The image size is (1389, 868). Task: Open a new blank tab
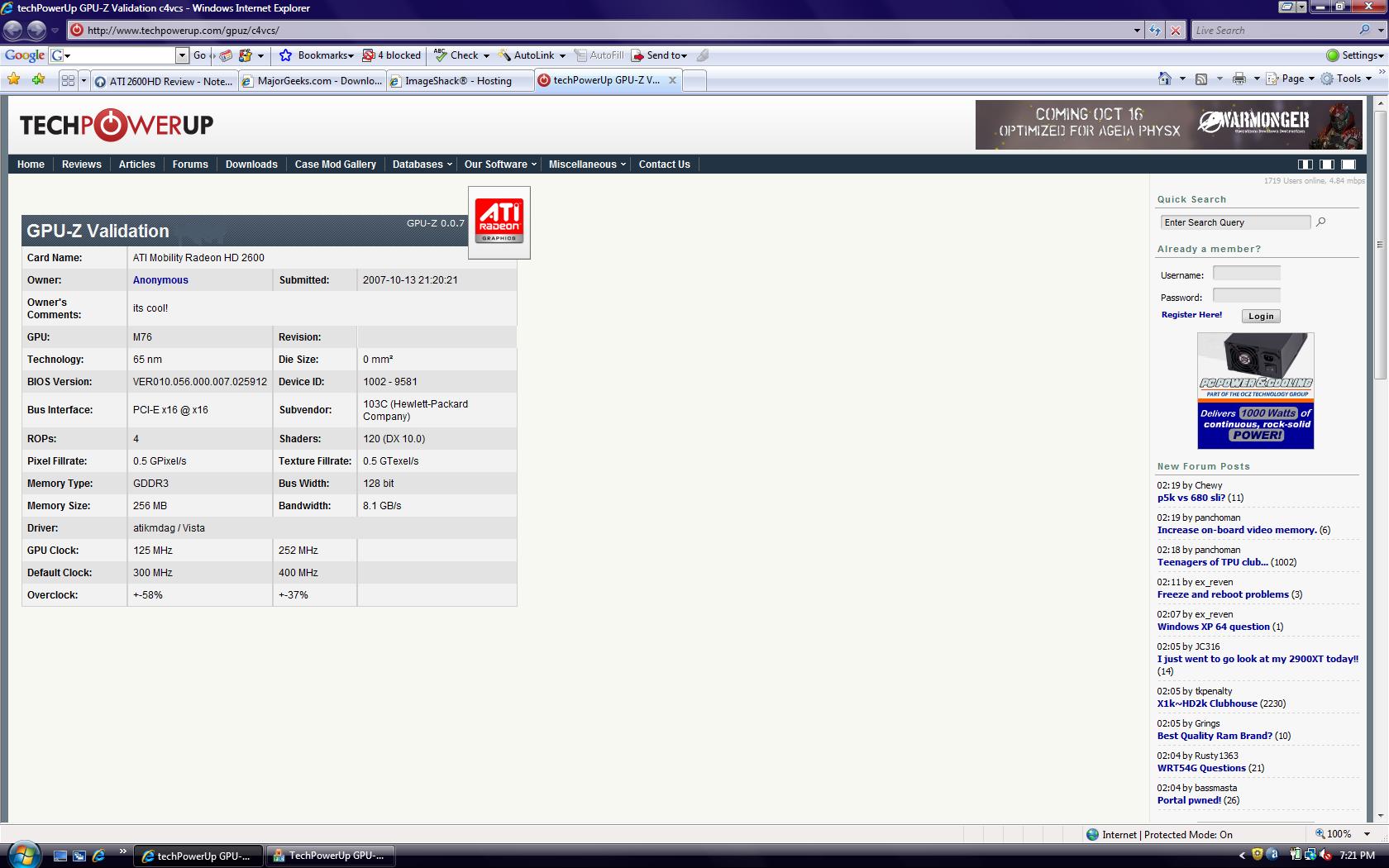click(x=694, y=80)
